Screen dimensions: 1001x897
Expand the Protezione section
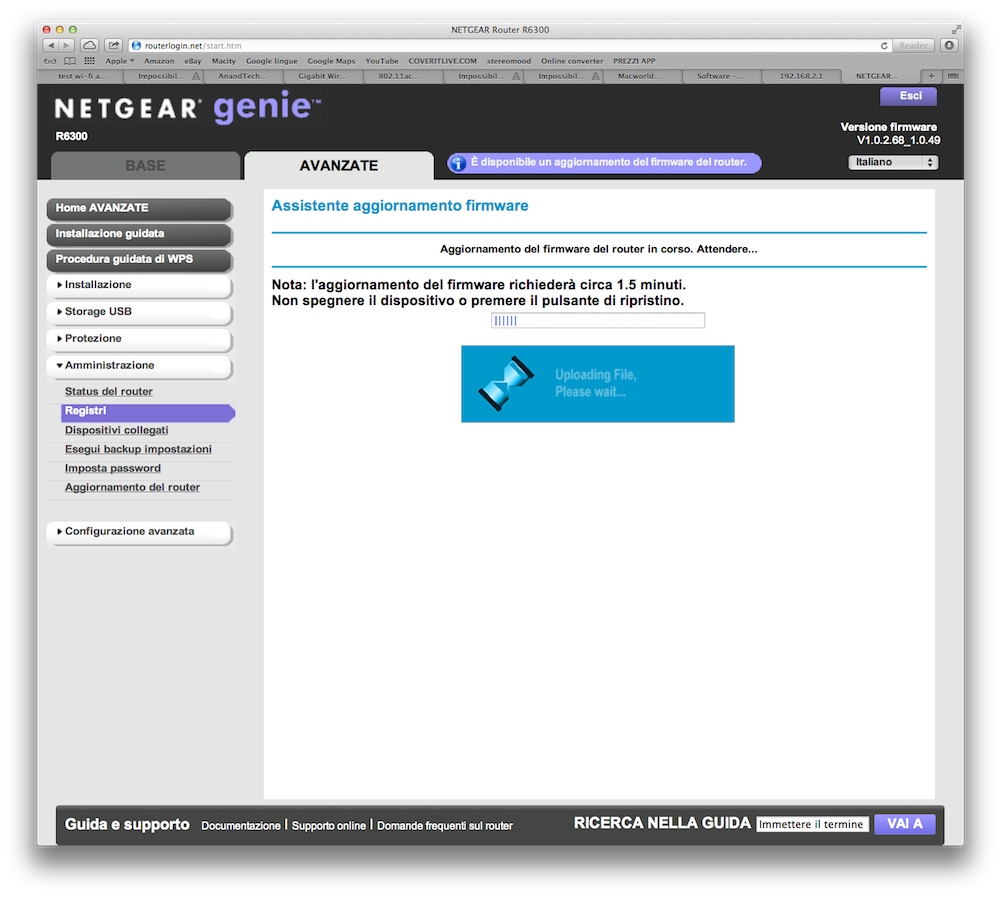139,338
